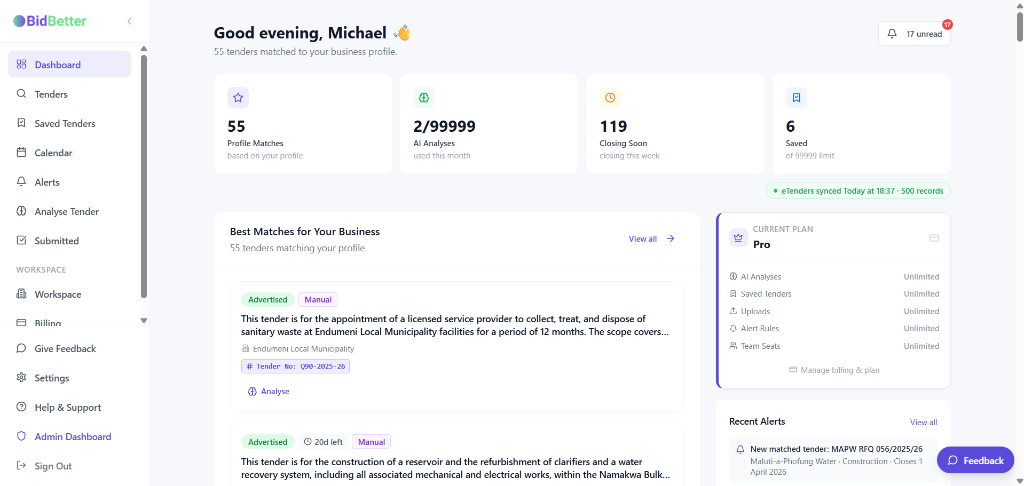Click the Alerts bell icon in the sidebar

coord(21,182)
